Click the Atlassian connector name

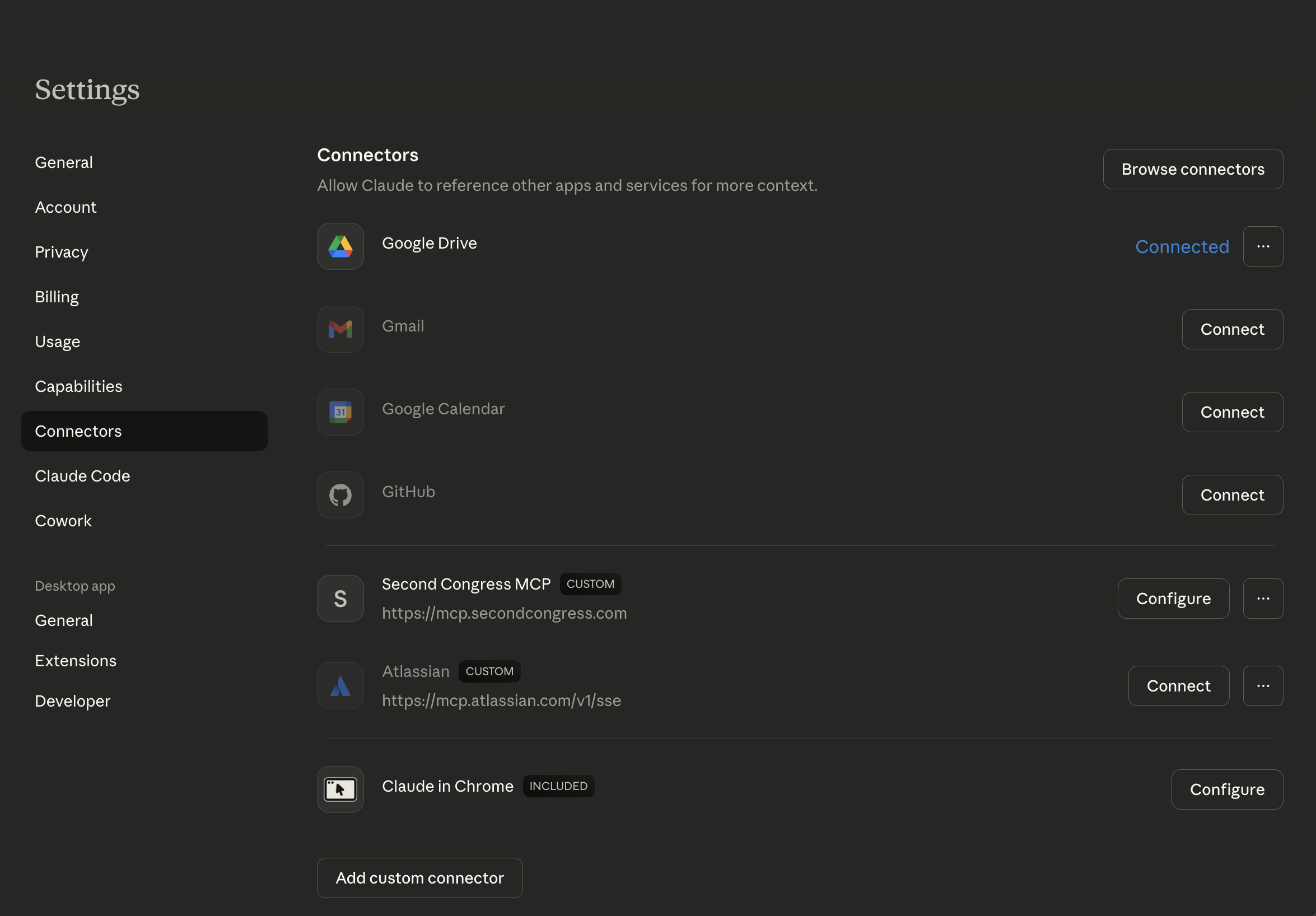pos(416,671)
